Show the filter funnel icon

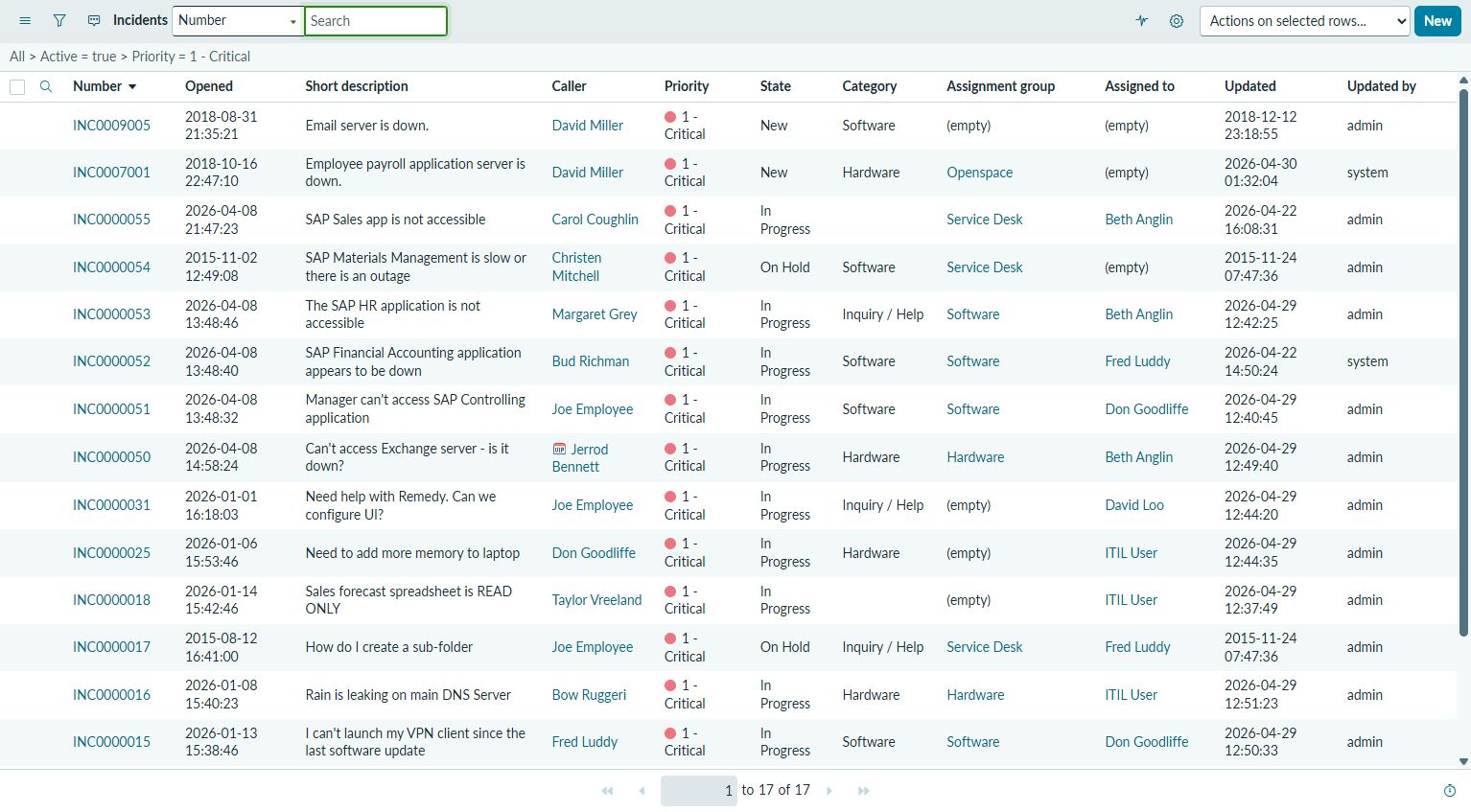pos(59,20)
